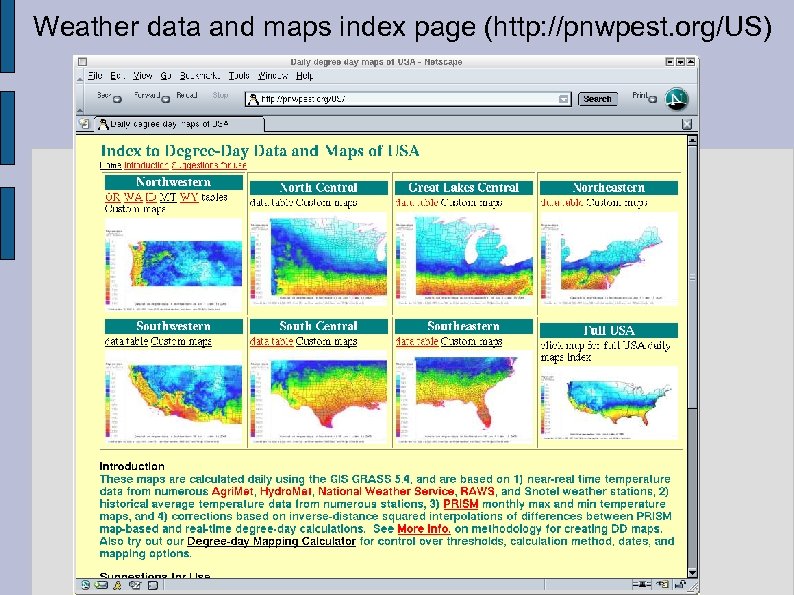Open the Back button history dropdown arrow
The height and width of the screenshot is (595, 794).
tap(117, 99)
